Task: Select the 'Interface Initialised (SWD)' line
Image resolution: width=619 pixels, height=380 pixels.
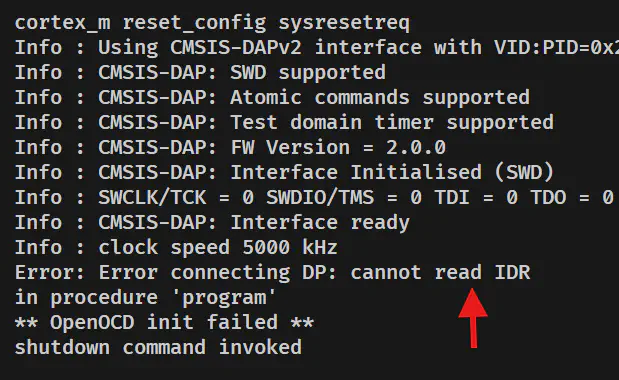Action: (284, 173)
